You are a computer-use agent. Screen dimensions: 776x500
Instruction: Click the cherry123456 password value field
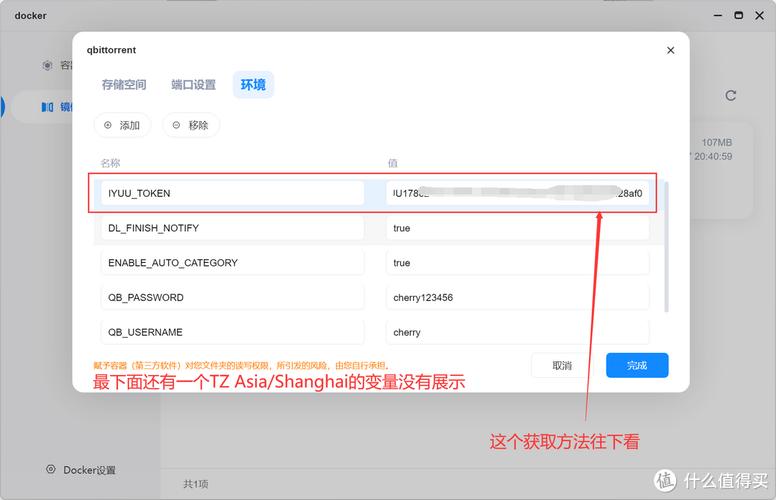coord(517,297)
